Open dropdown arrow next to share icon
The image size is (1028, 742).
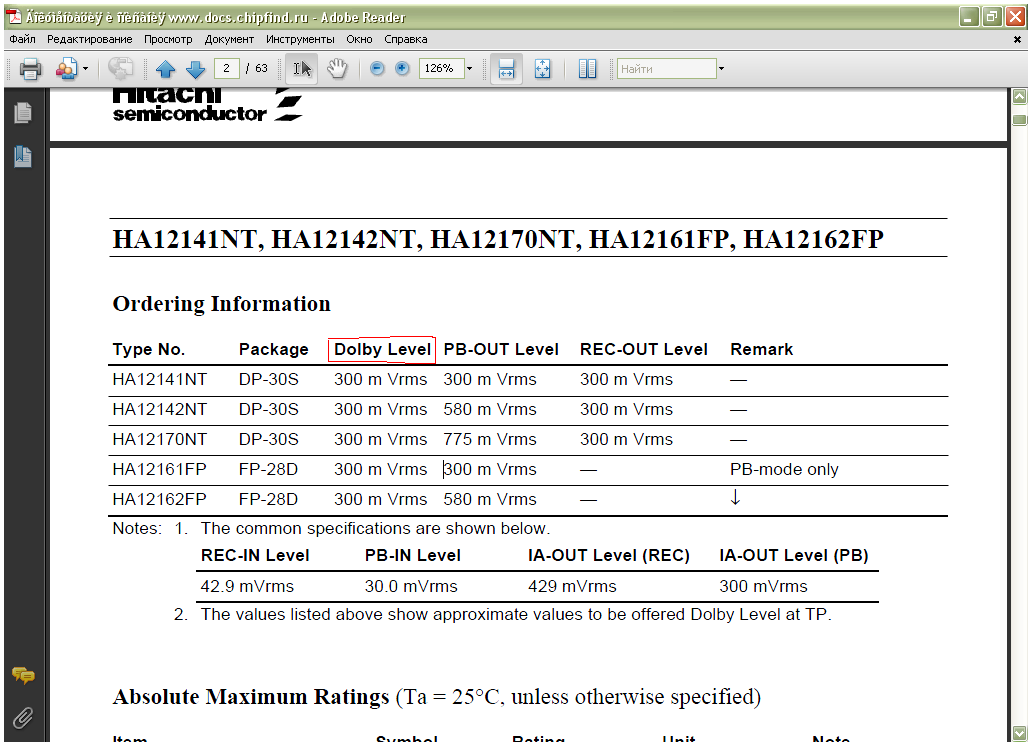click(x=85, y=69)
